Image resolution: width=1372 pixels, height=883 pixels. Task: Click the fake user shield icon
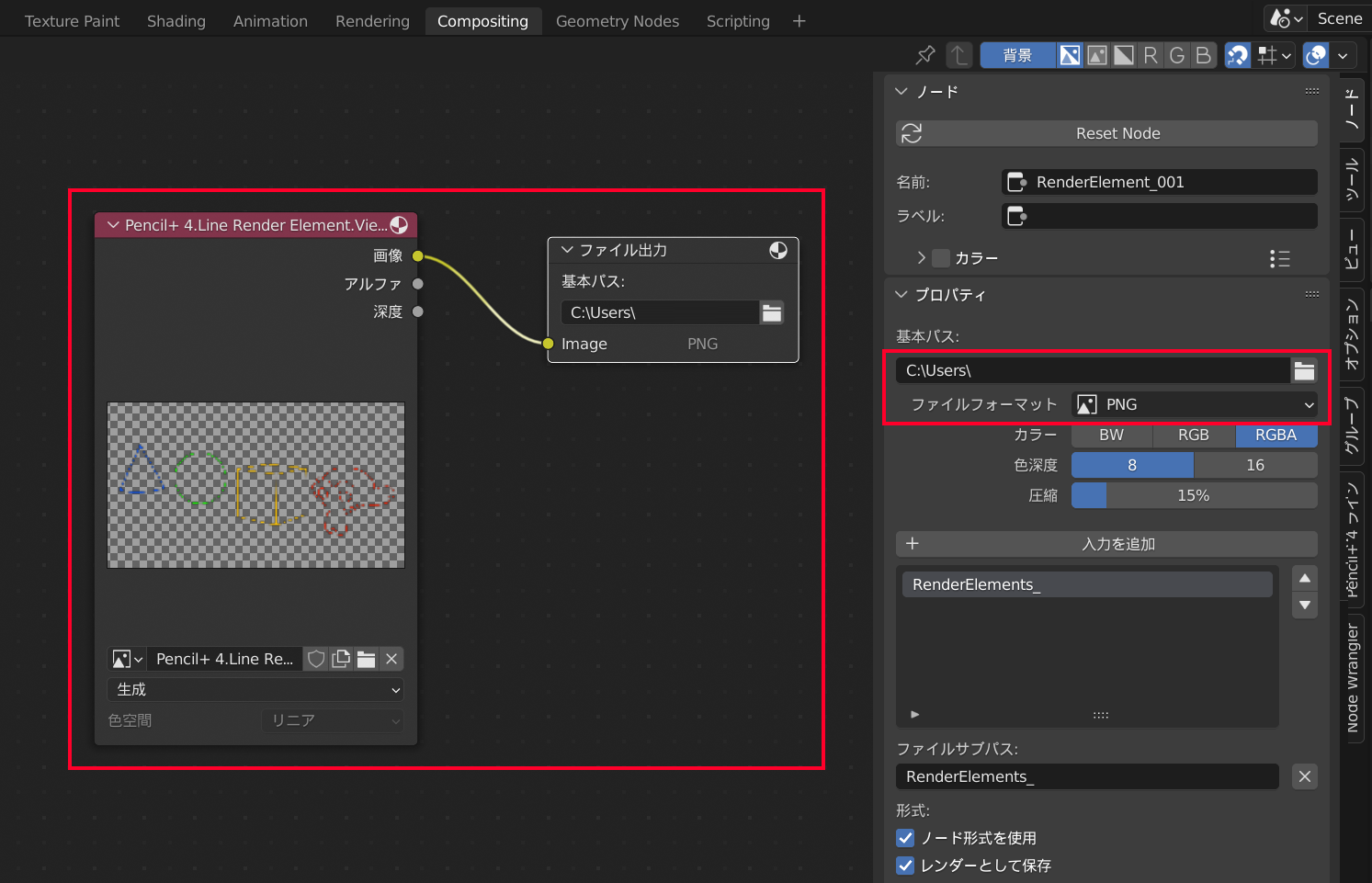316,659
